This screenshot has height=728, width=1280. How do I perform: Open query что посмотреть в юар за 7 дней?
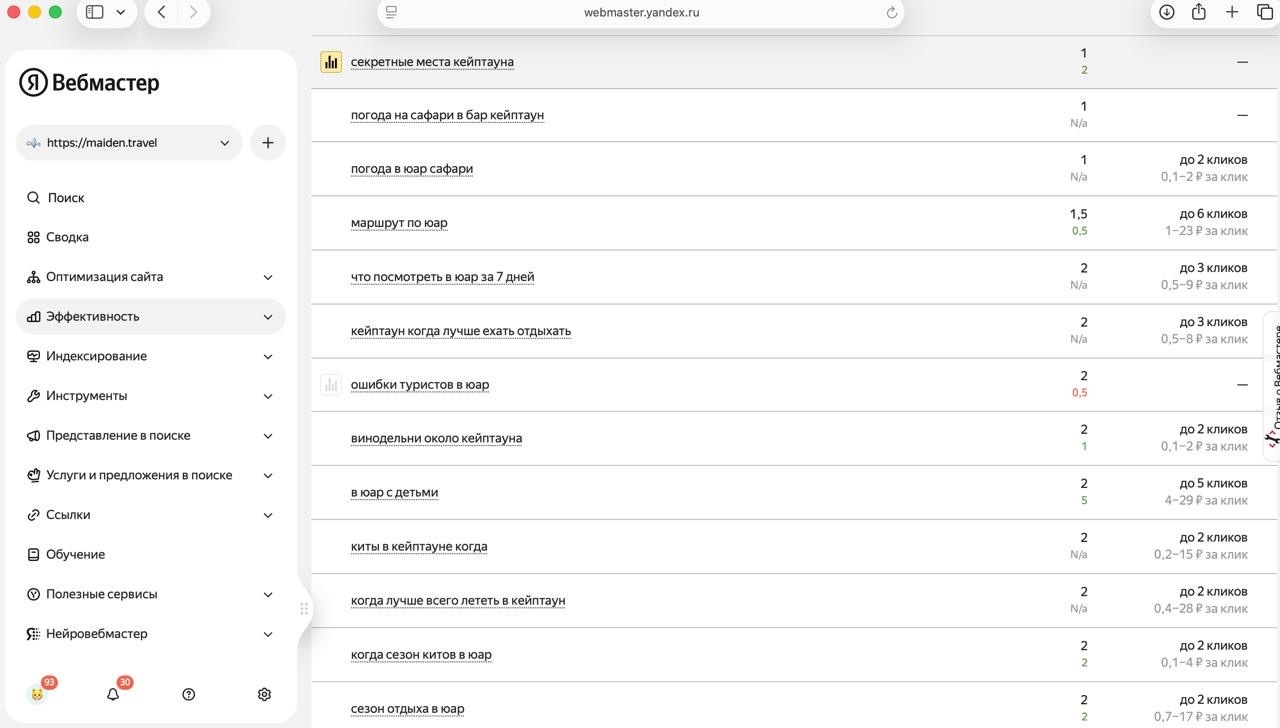point(442,277)
